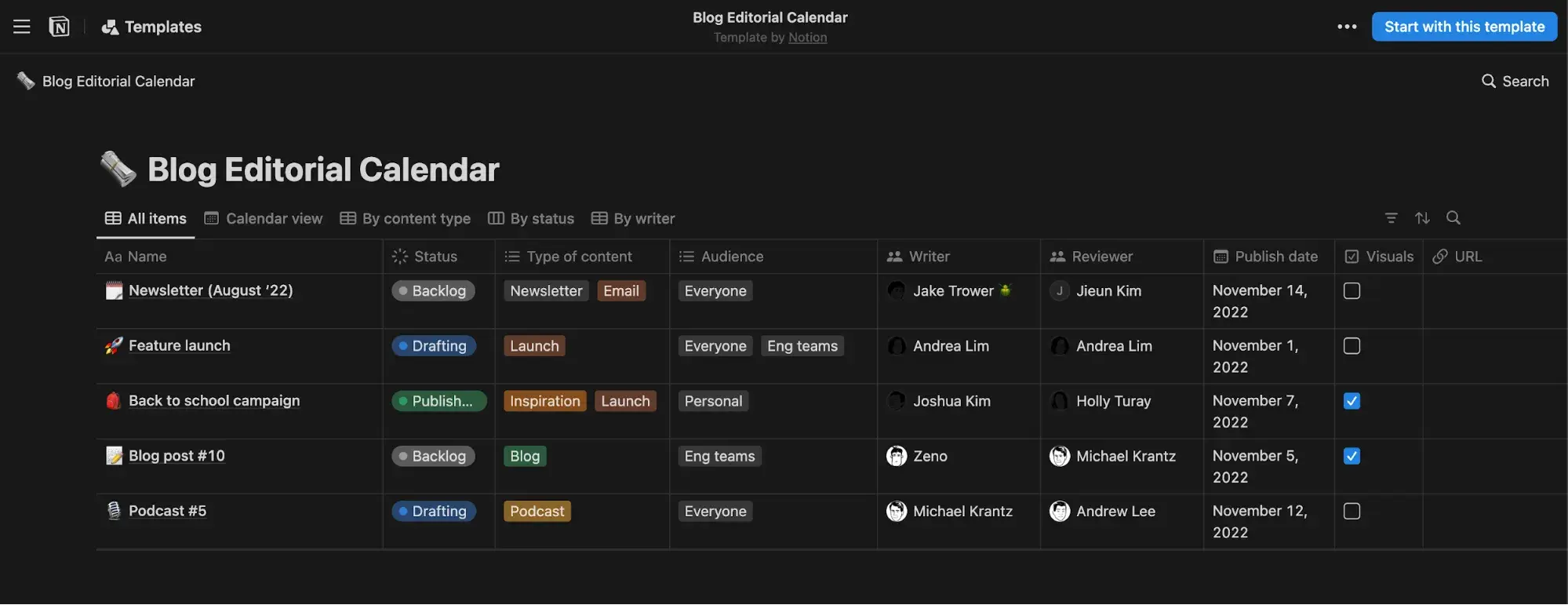Viewport: 1568px width, 605px height.
Task: Click Michael Krantz writer avatar in Podcast row
Action: click(x=896, y=511)
